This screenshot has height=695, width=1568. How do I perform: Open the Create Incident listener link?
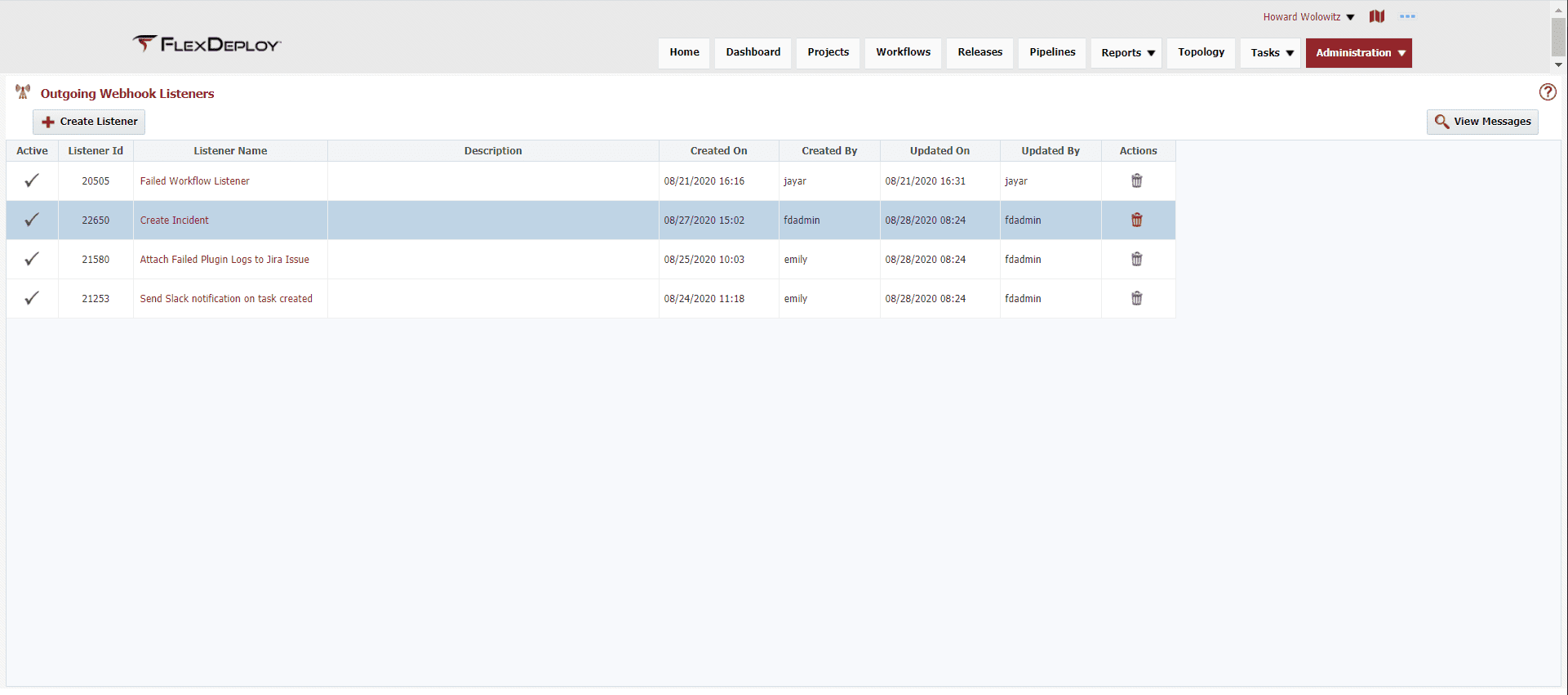pyautogui.click(x=174, y=221)
